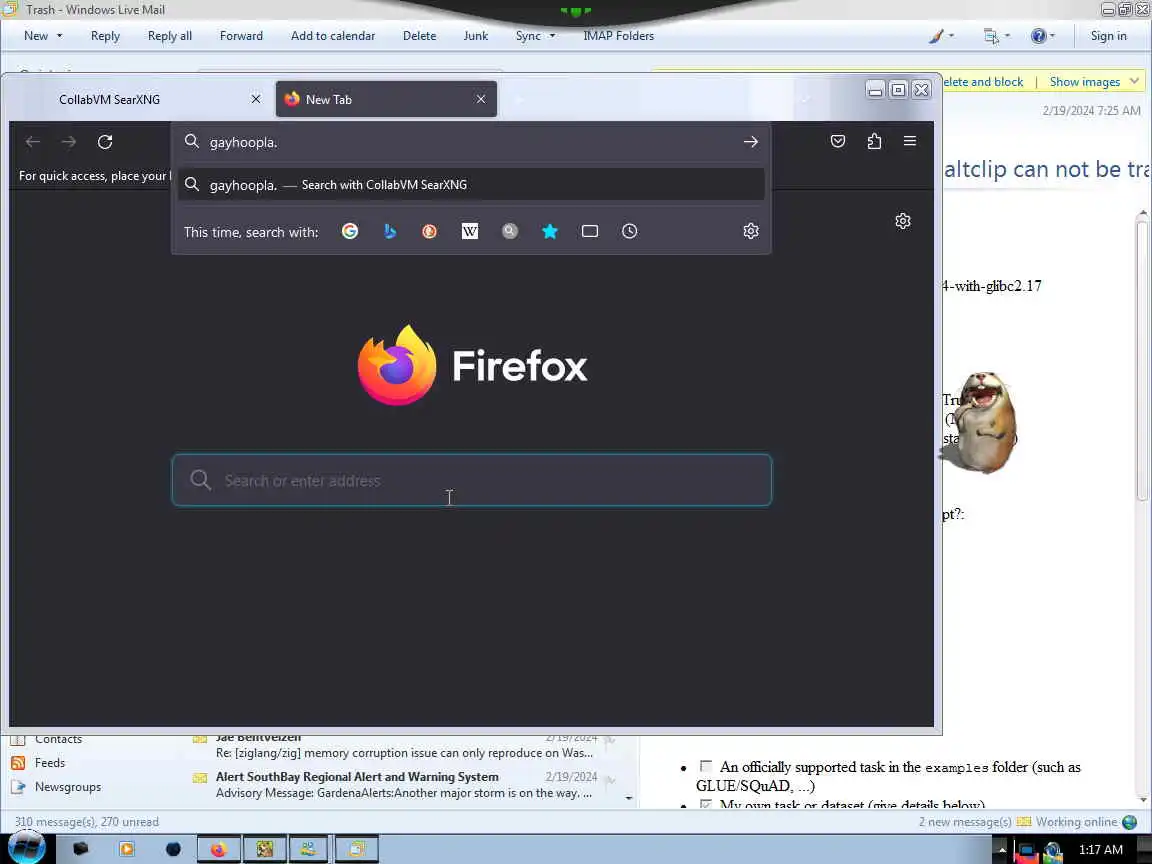Search with Wikipedia one-off engine icon
Image resolution: width=1152 pixels, height=864 pixels.
469,231
